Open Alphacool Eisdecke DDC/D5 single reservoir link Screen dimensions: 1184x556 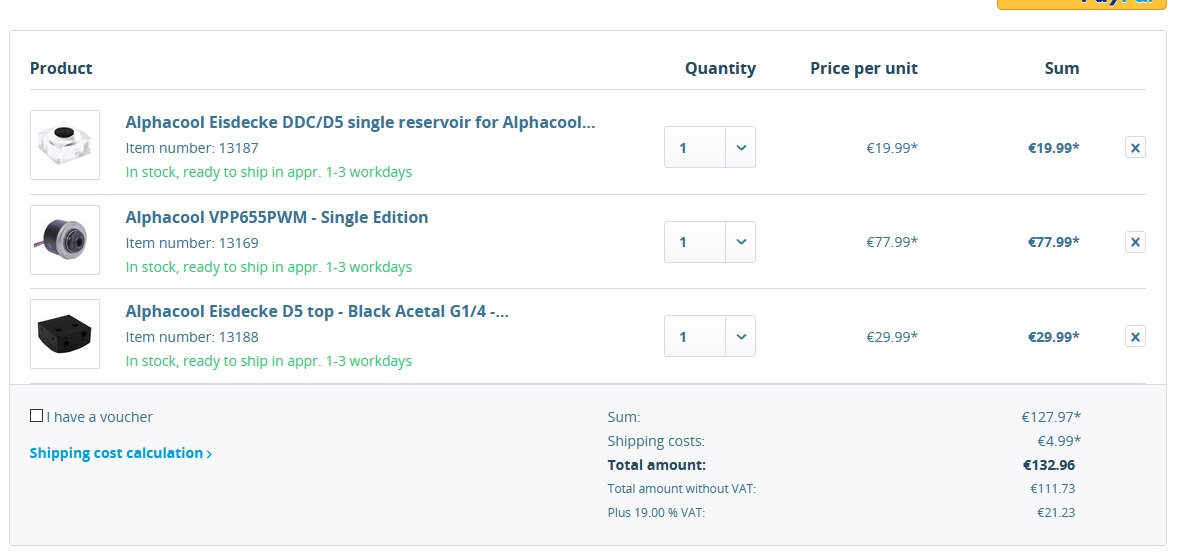[360, 123]
